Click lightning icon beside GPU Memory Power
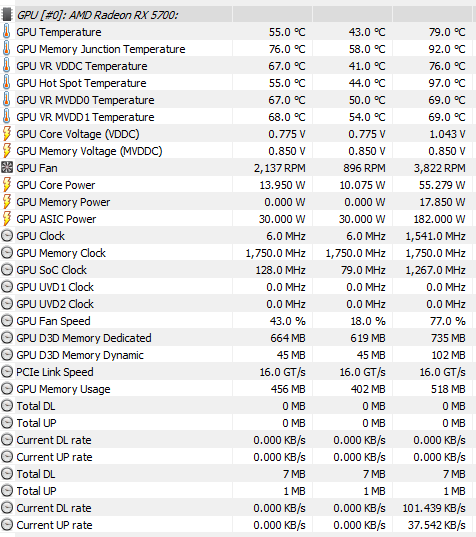Viewport: 476px width, 537px height. click(7, 202)
